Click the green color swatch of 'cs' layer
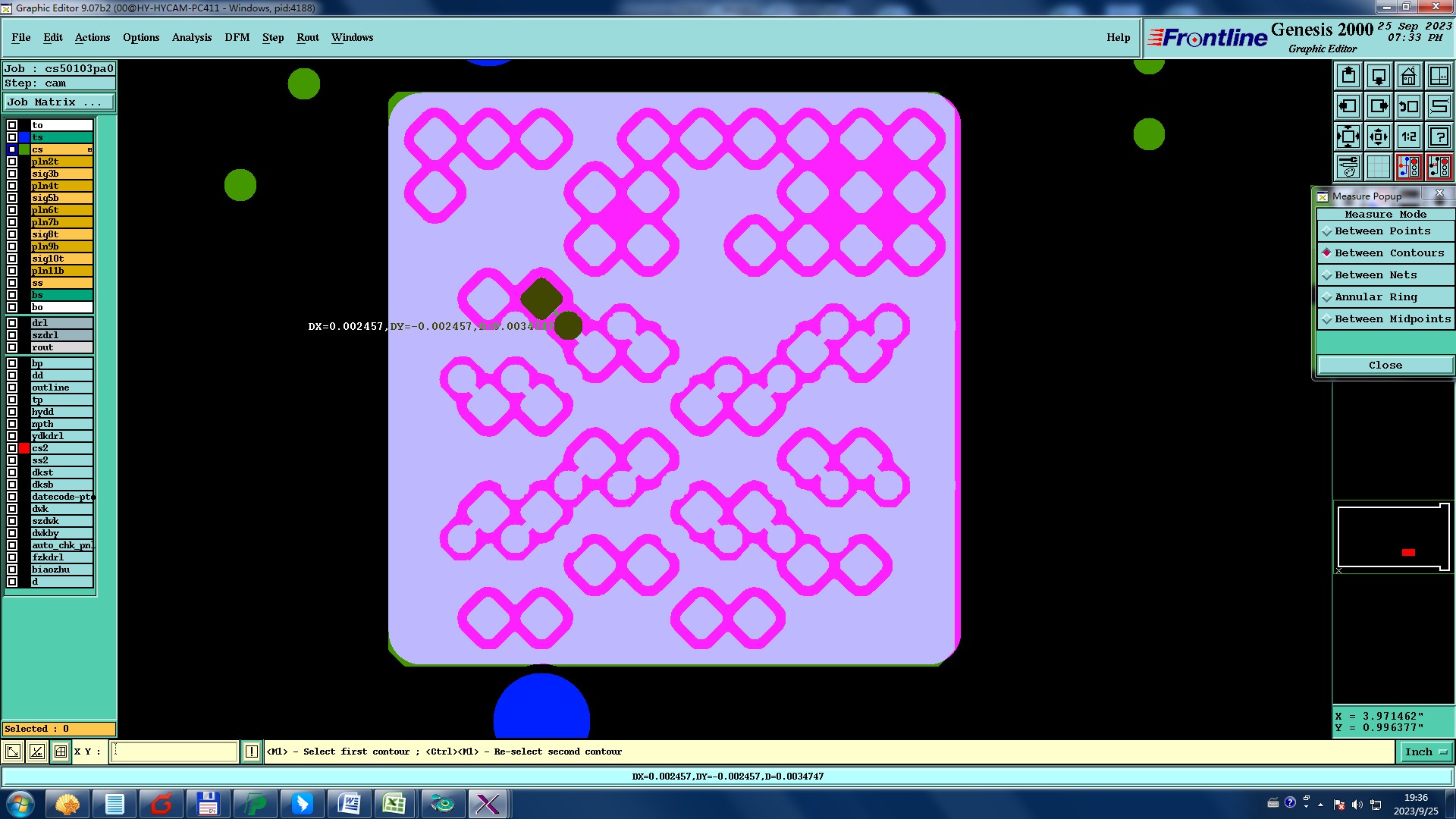 (24, 149)
